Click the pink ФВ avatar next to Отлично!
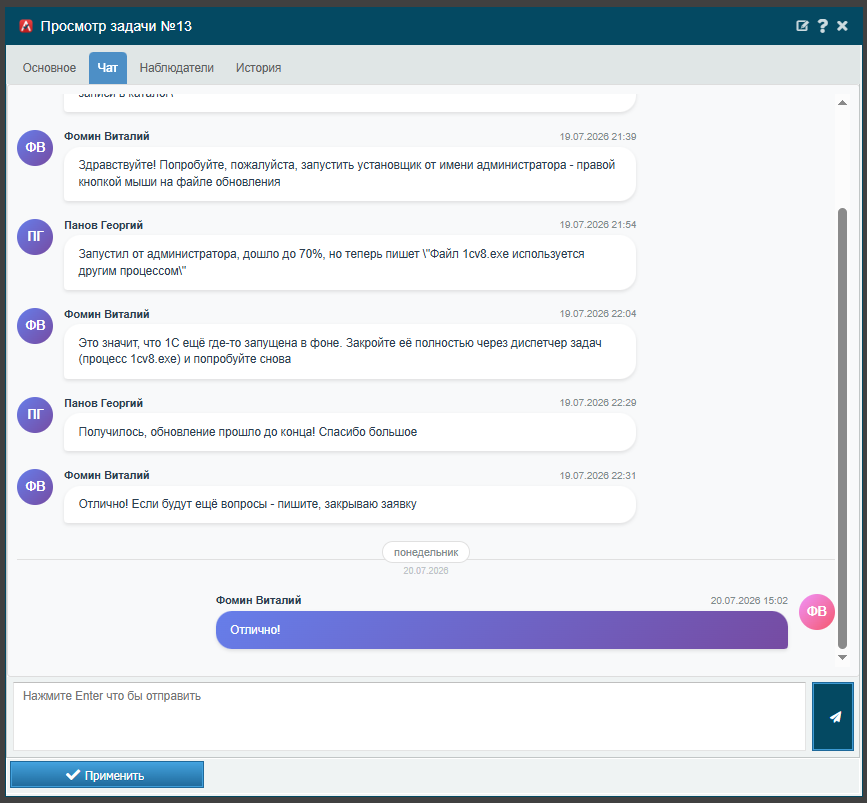Viewport: 867px width, 803px height. point(817,612)
